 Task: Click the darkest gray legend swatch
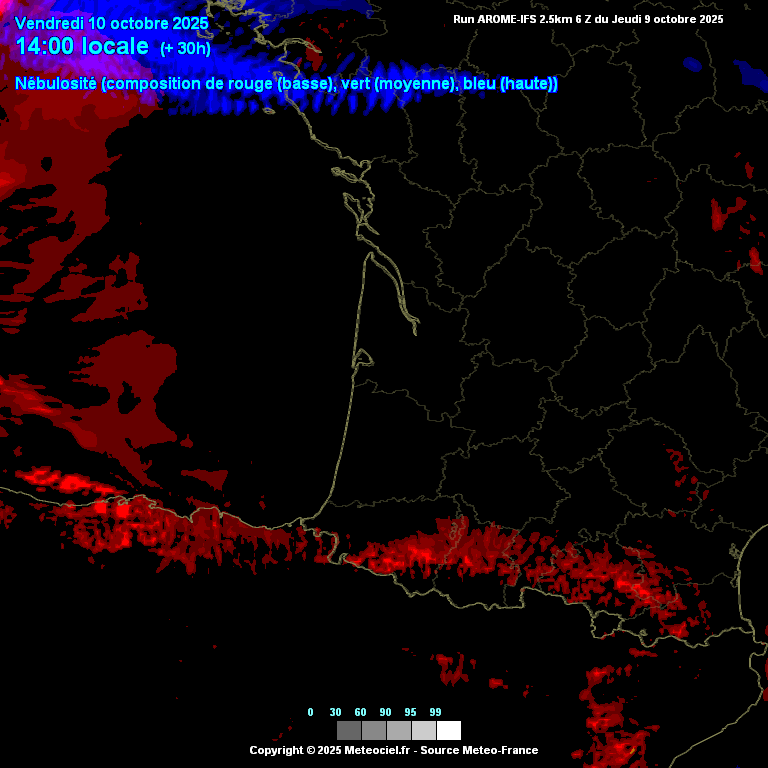click(x=349, y=730)
